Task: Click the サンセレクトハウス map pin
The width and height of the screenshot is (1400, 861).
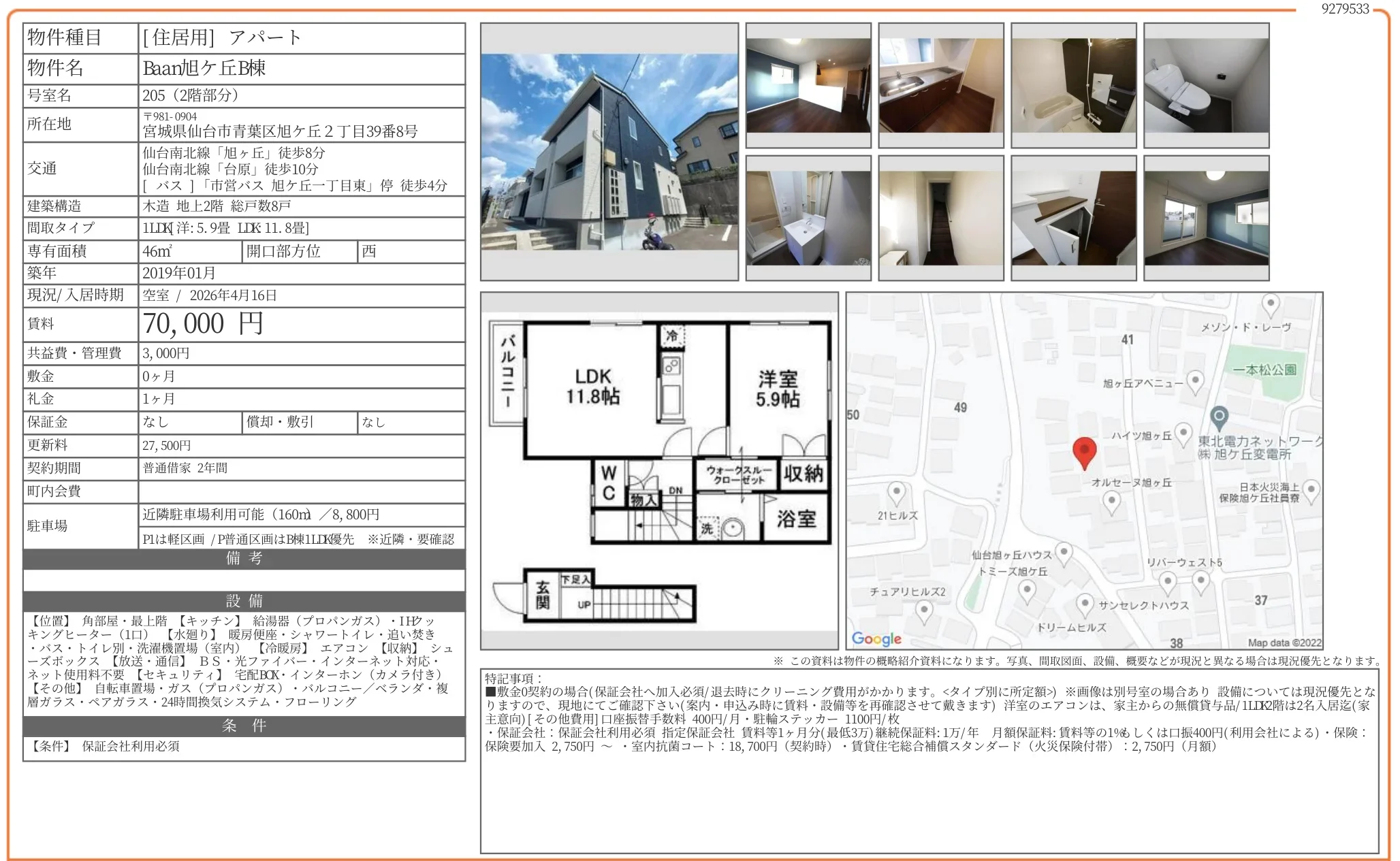Action: (x=1085, y=604)
